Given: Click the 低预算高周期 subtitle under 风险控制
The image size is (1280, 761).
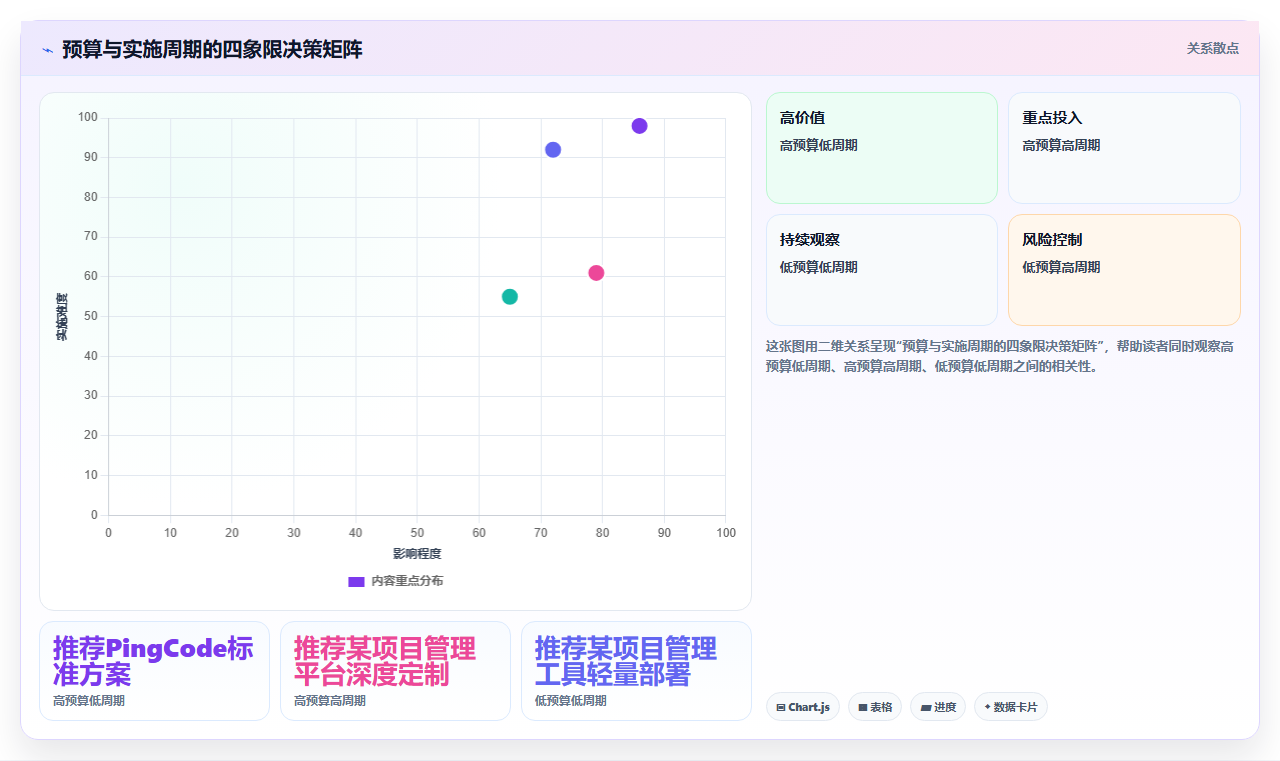Looking at the screenshot, I should point(1061,268).
